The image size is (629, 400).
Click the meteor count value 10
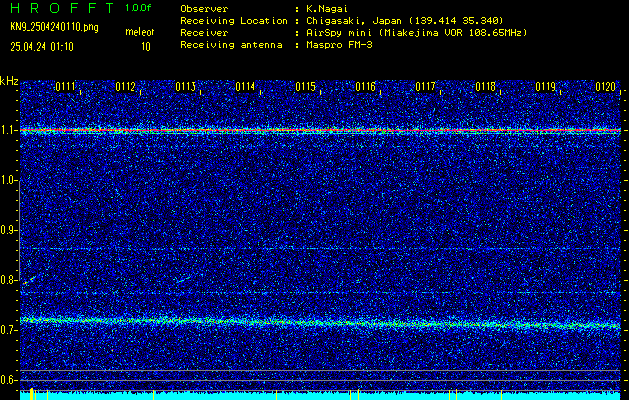tap(146, 47)
